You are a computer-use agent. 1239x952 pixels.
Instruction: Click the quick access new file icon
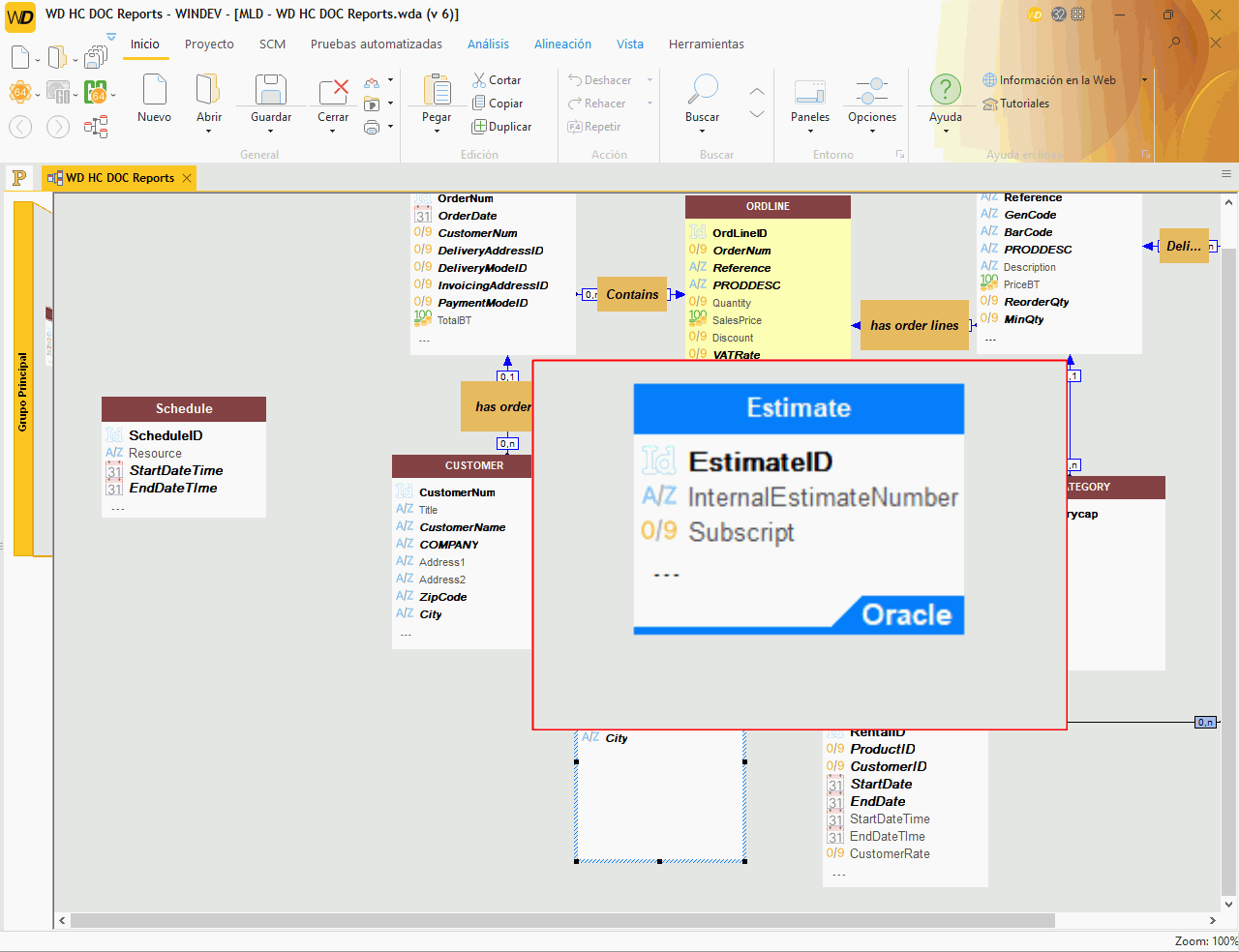click(x=20, y=57)
